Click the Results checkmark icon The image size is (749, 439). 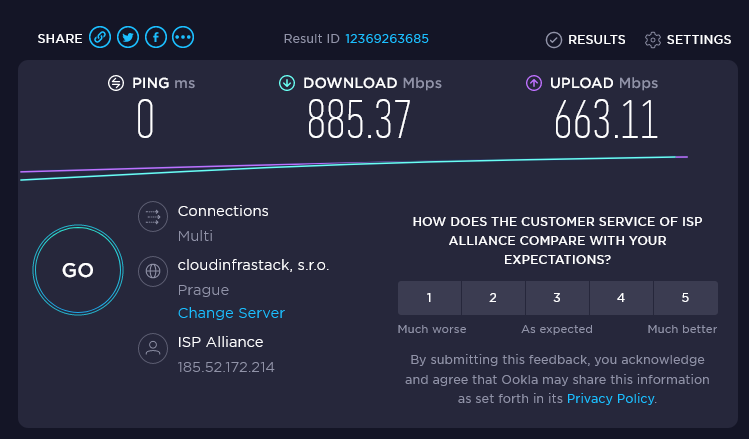(554, 40)
